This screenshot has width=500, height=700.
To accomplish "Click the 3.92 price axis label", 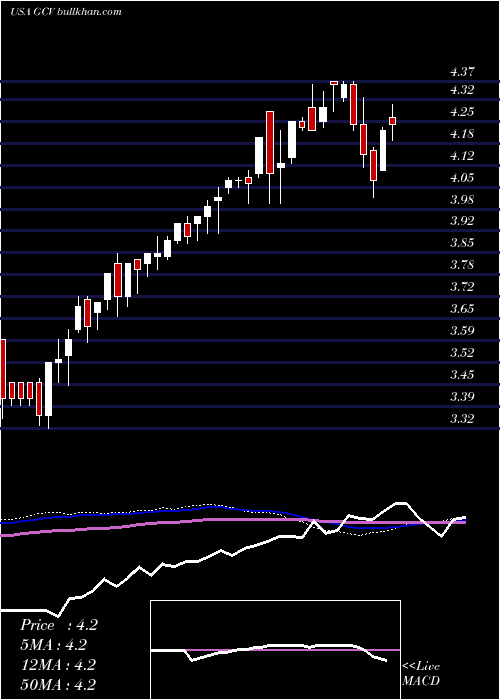I will (x=462, y=221).
